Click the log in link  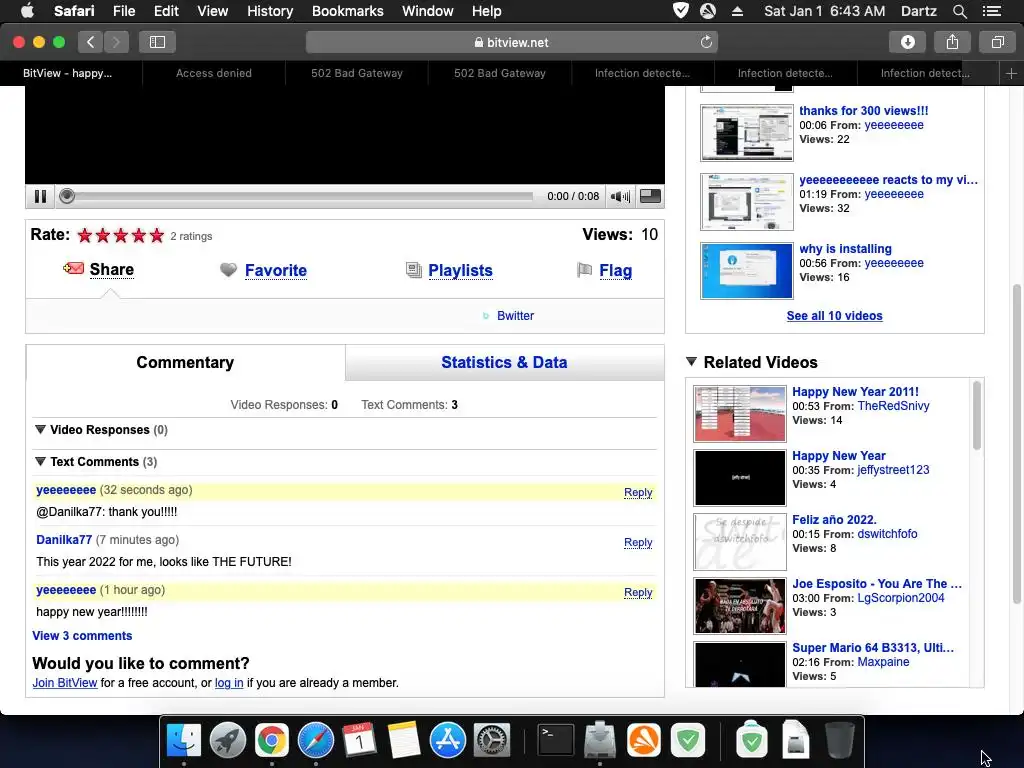229,682
